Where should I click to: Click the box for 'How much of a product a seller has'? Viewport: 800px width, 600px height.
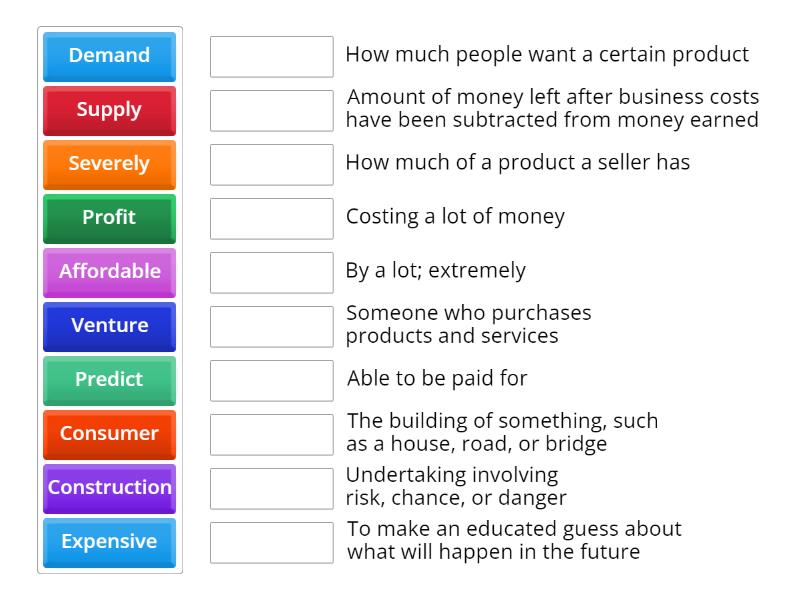tap(271, 165)
